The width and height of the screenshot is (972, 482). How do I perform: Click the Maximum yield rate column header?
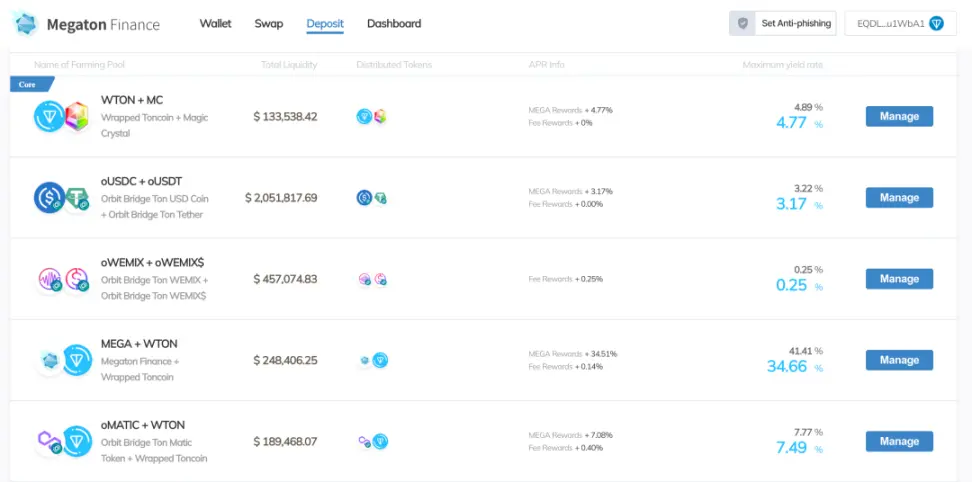(782, 64)
